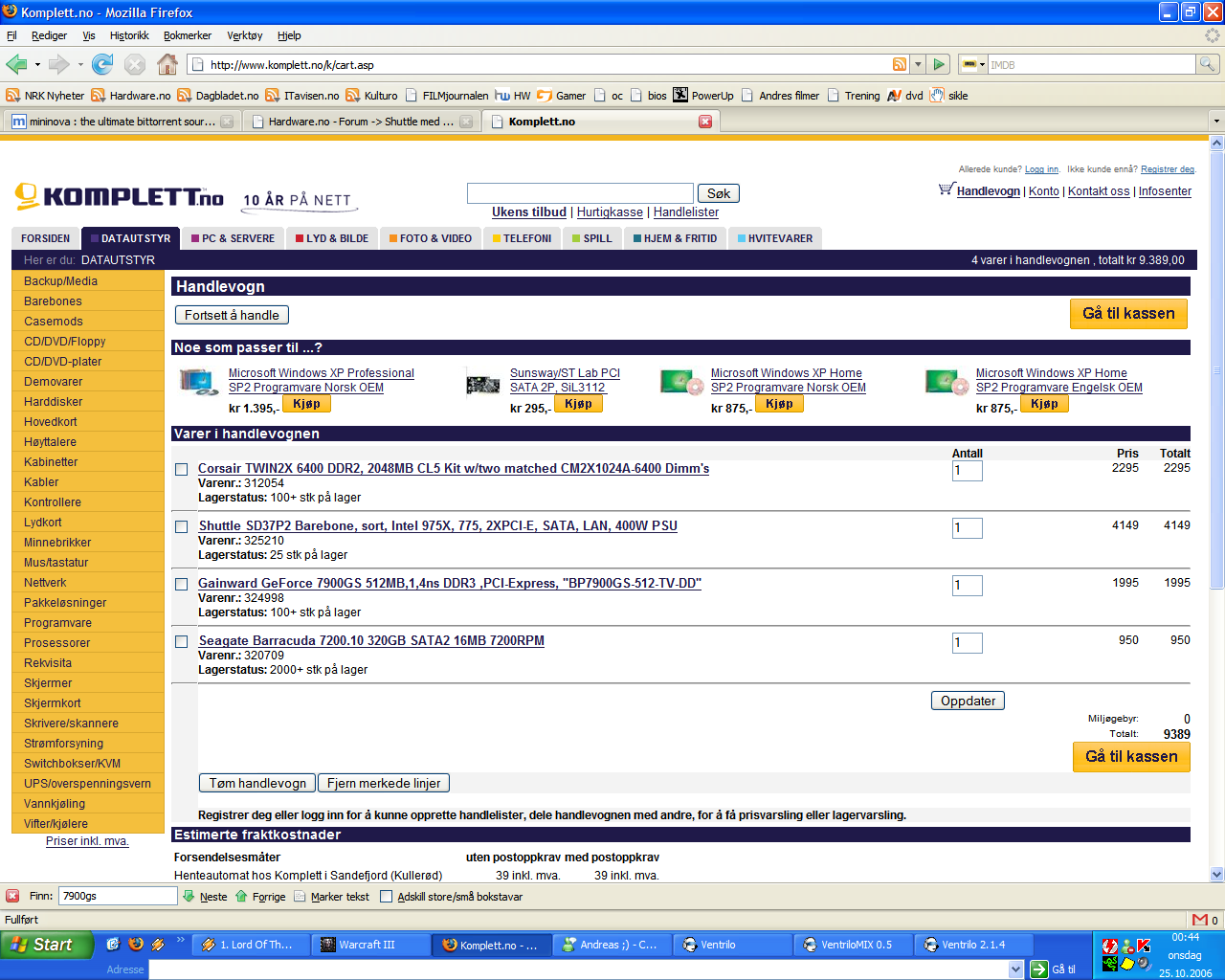Viewport: 1225px width, 980px height.
Task: Open the dvd bookmark
Action: coord(905,95)
